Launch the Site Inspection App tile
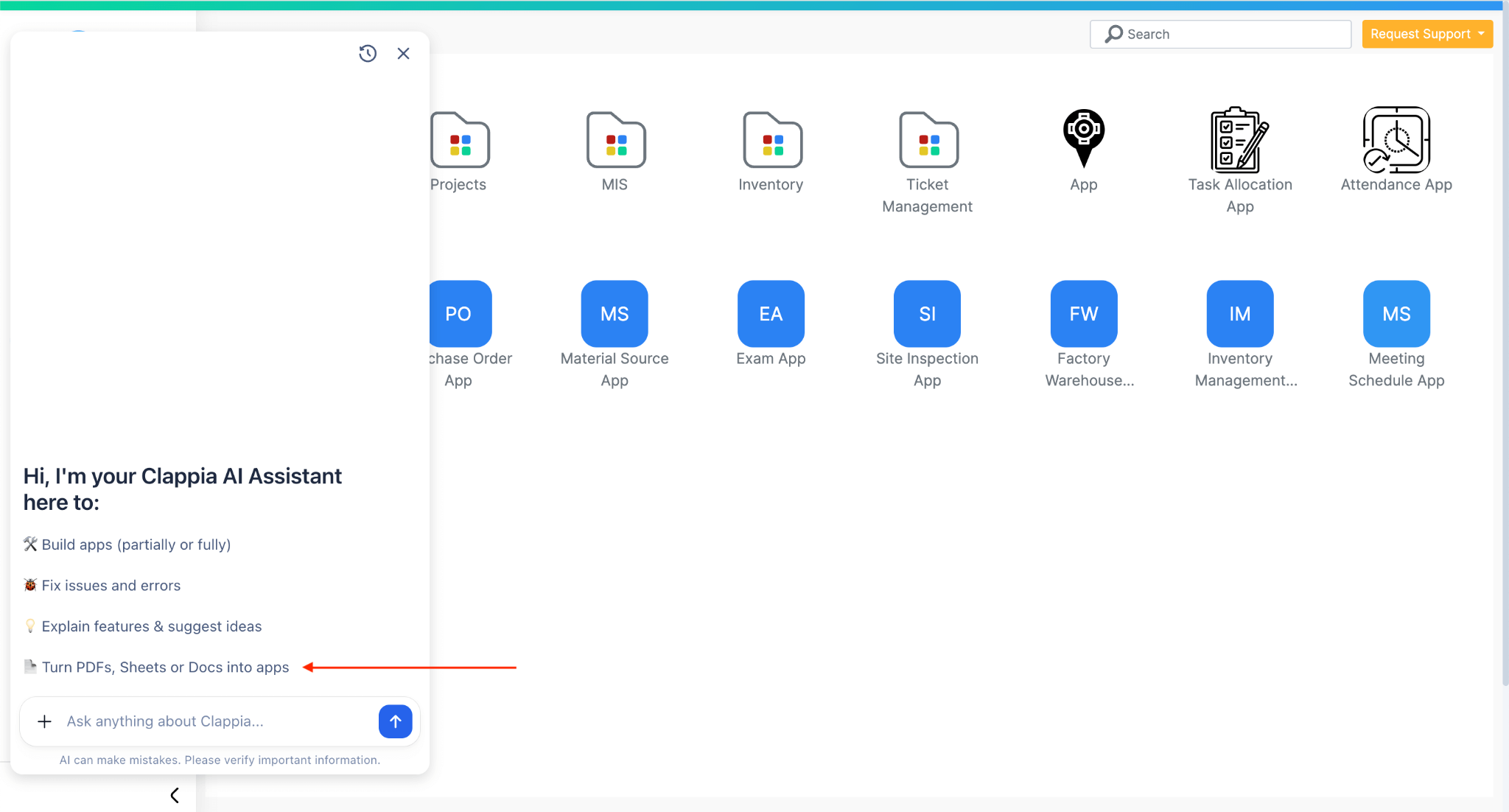This screenshot has width=1509, height=812. 927,314
